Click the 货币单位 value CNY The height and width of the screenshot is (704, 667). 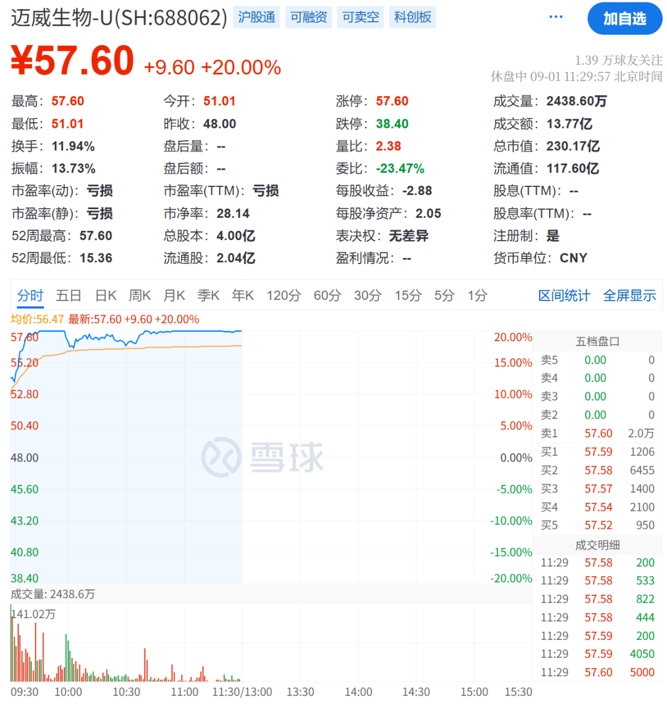coord(573,258)
